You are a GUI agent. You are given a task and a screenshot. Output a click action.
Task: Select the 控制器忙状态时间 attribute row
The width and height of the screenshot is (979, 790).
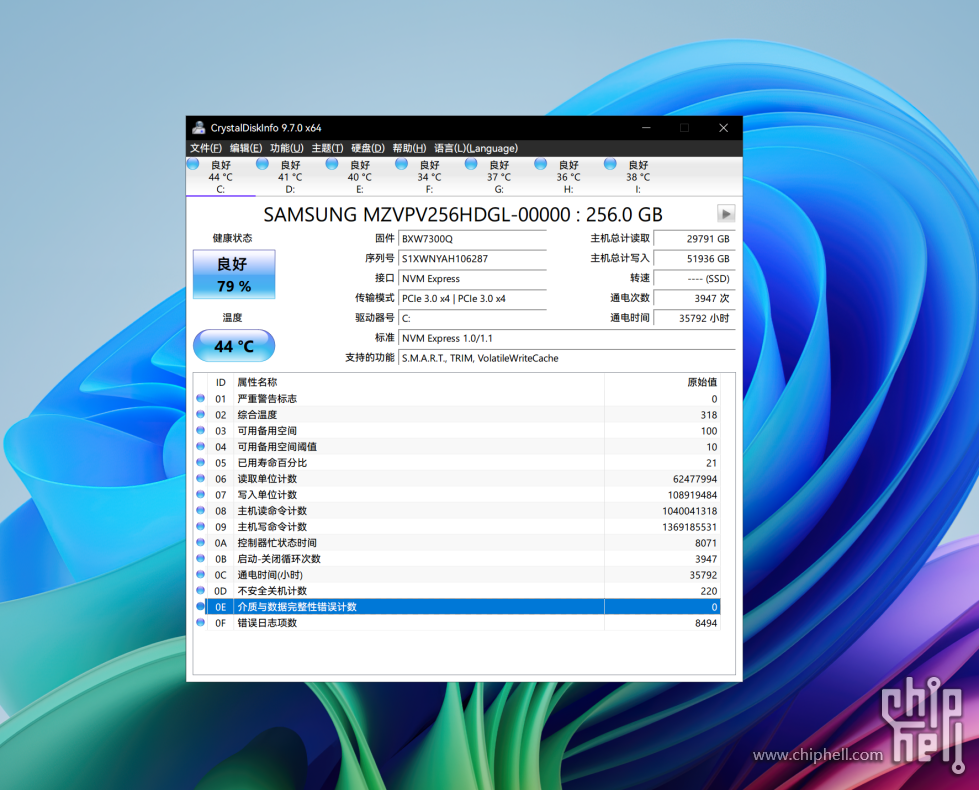[463, 543]
